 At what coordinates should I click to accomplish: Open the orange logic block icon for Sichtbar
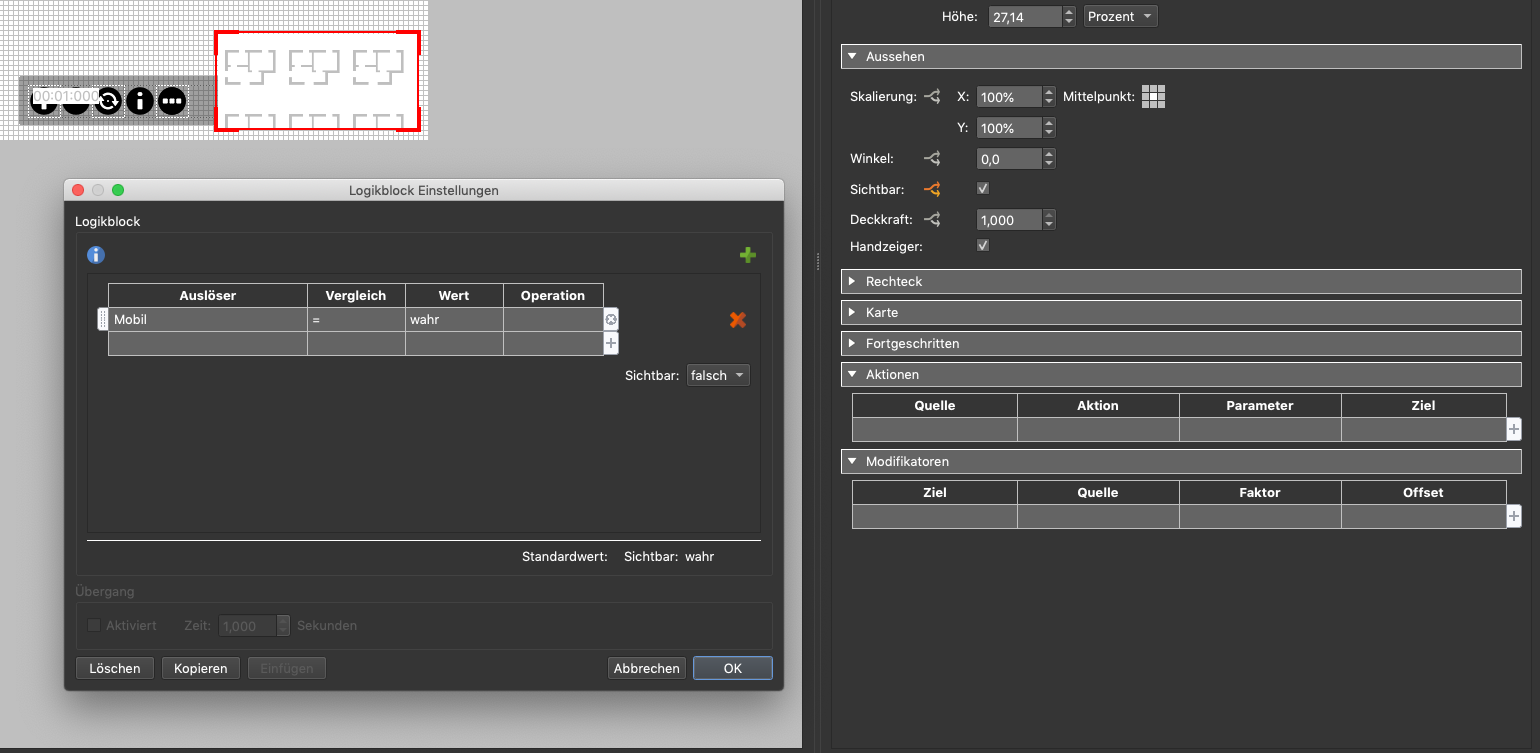click(x=932, y=188)
